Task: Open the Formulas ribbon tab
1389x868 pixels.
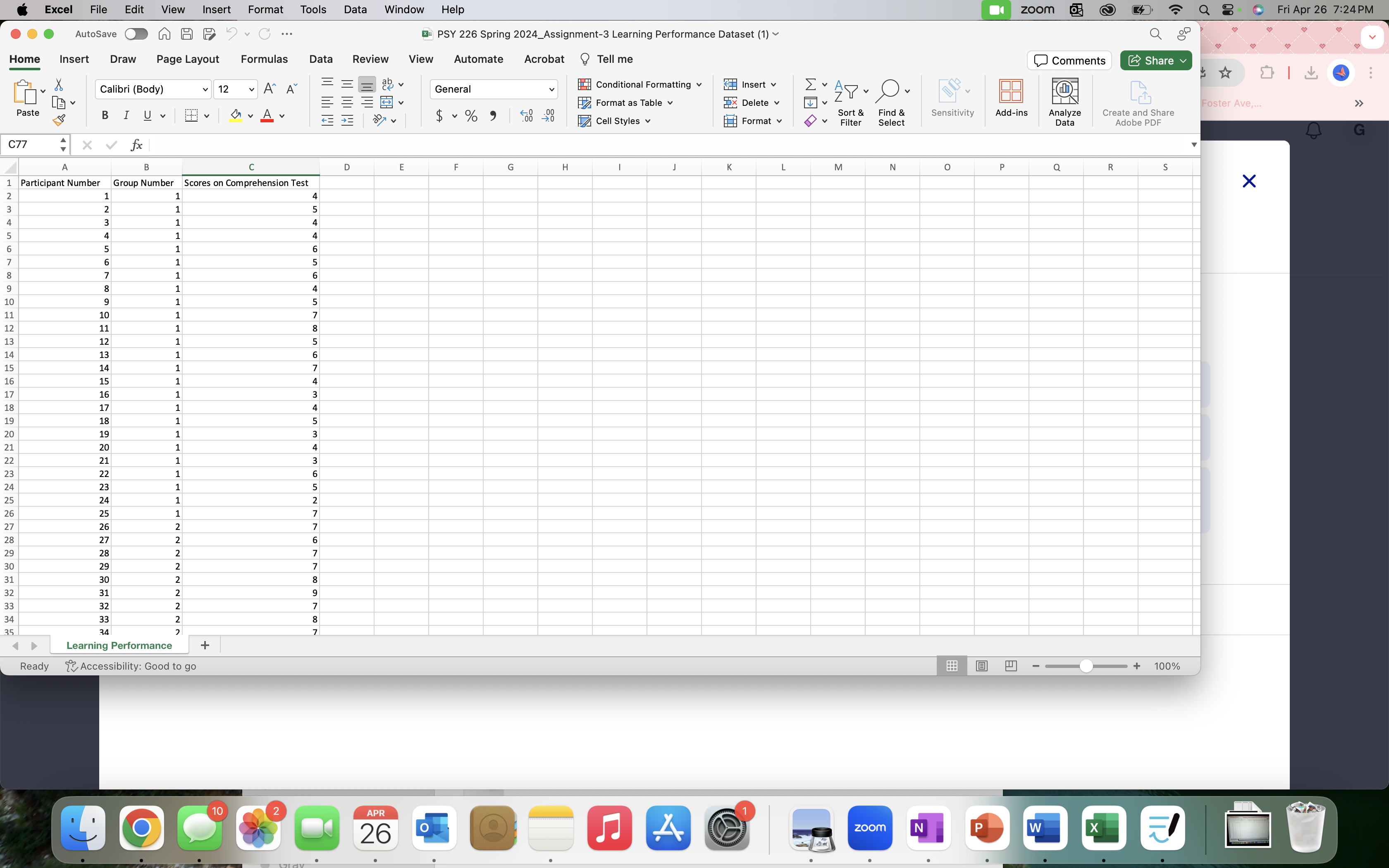Action: [264, 59]
